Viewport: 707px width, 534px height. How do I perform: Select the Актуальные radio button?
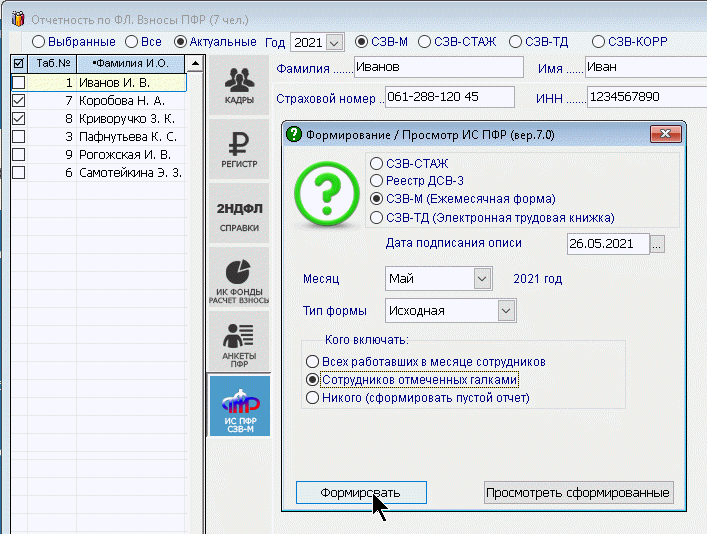[180, 42]
